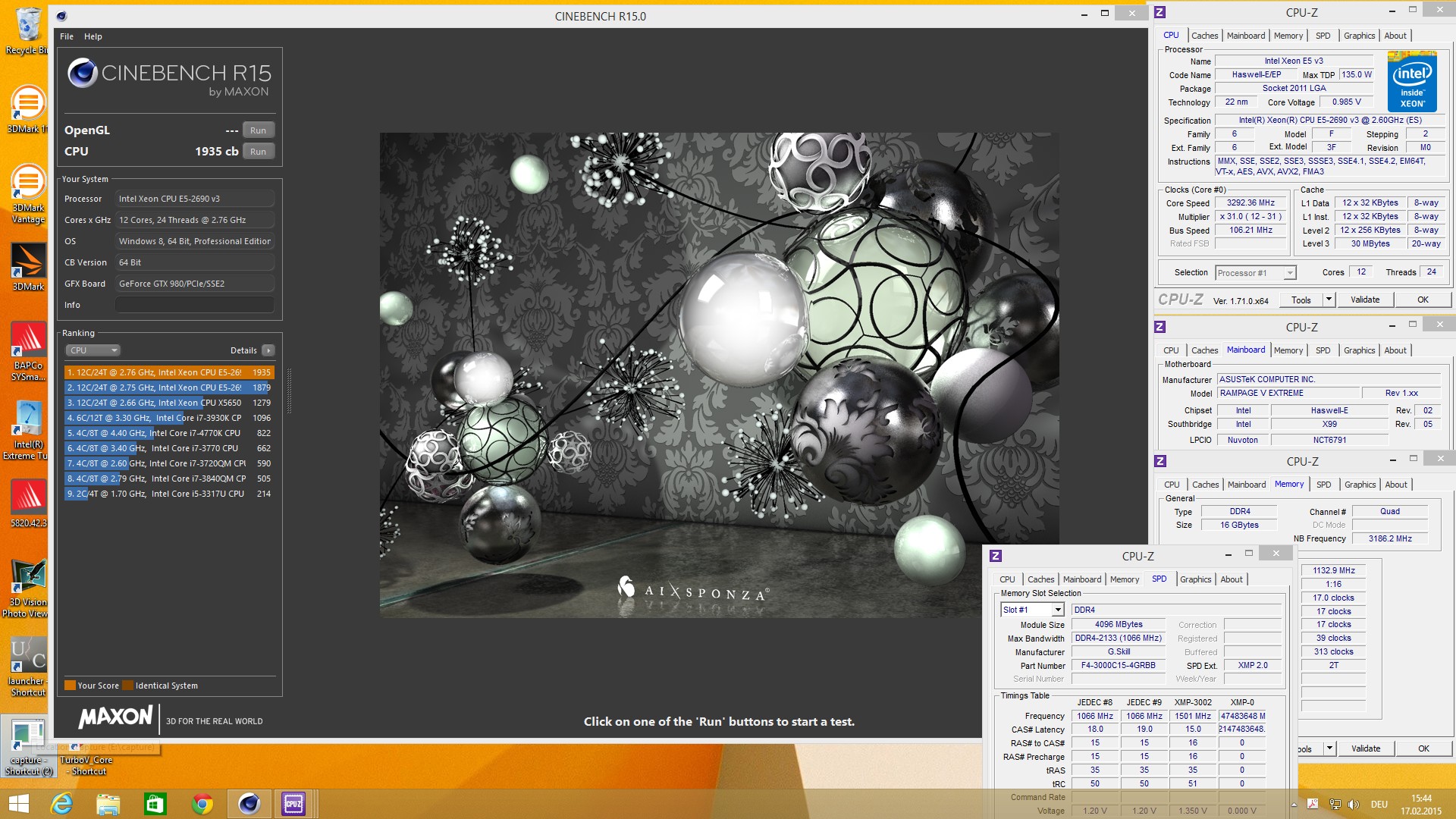Launch Google Chrome from the taskbar
Screen dimensions: 1456x819
click(202, 804)
